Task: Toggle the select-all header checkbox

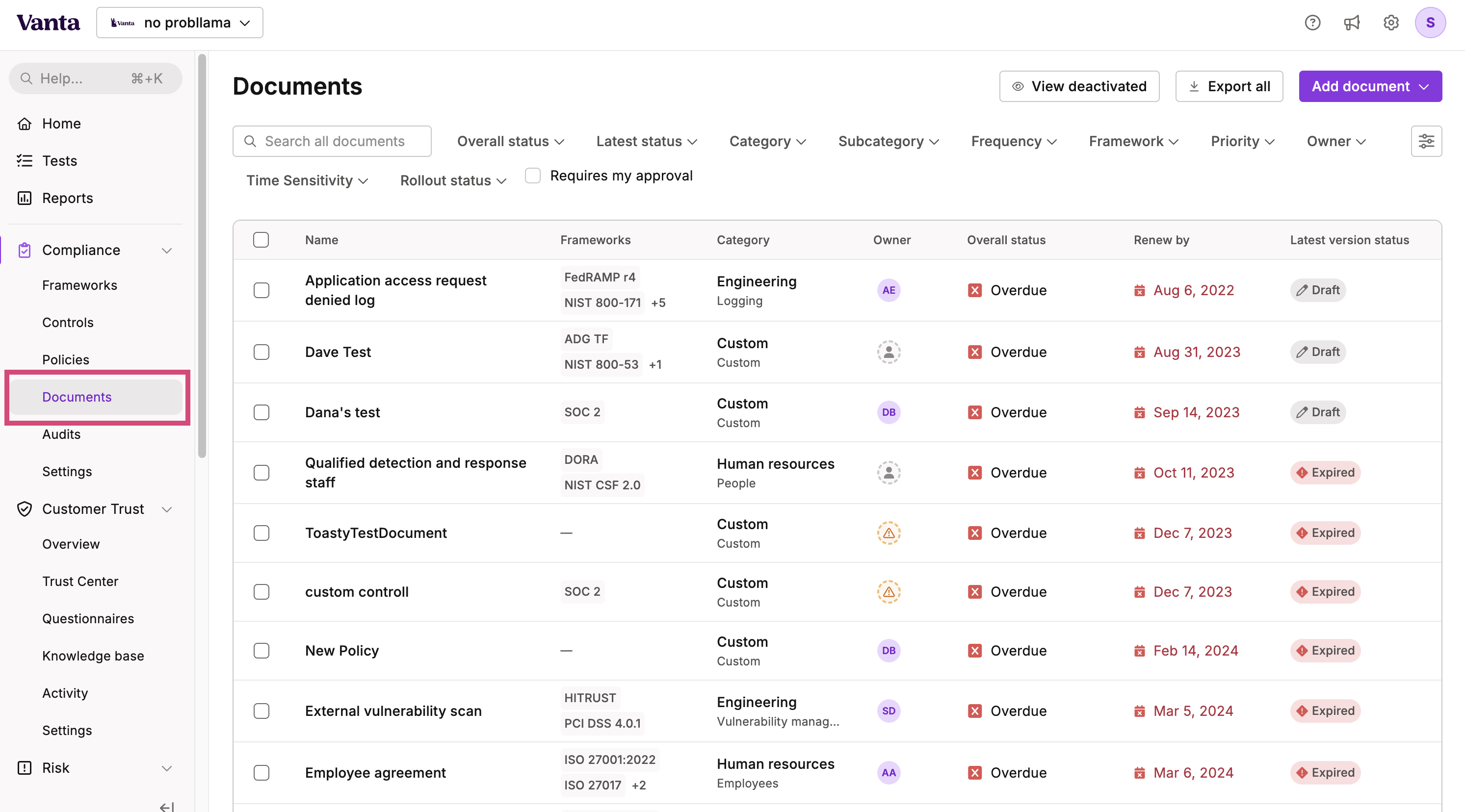Action: [x=261, y=240]
